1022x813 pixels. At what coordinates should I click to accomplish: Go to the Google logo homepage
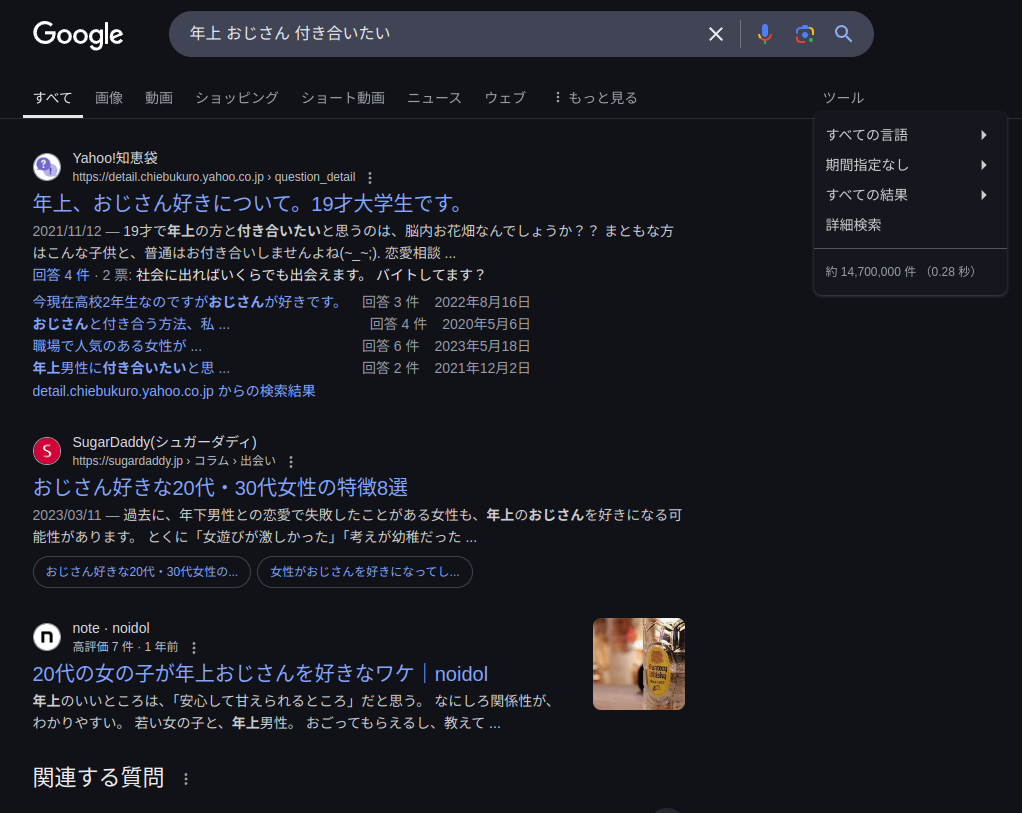78,35
